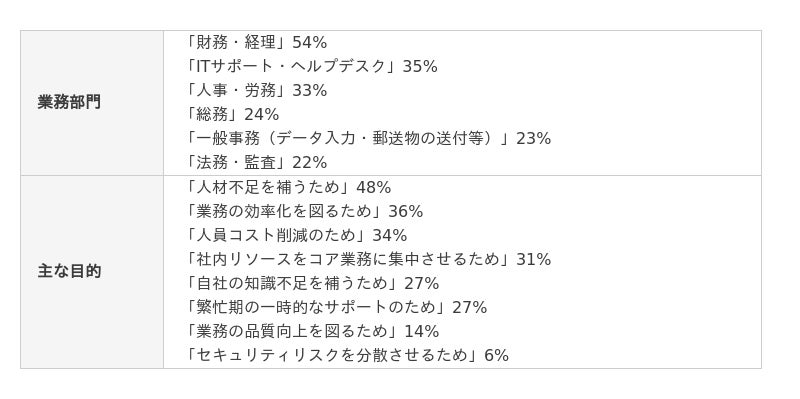Click the 「人材不足を補うため」48% line

click(x=288, y=188)
